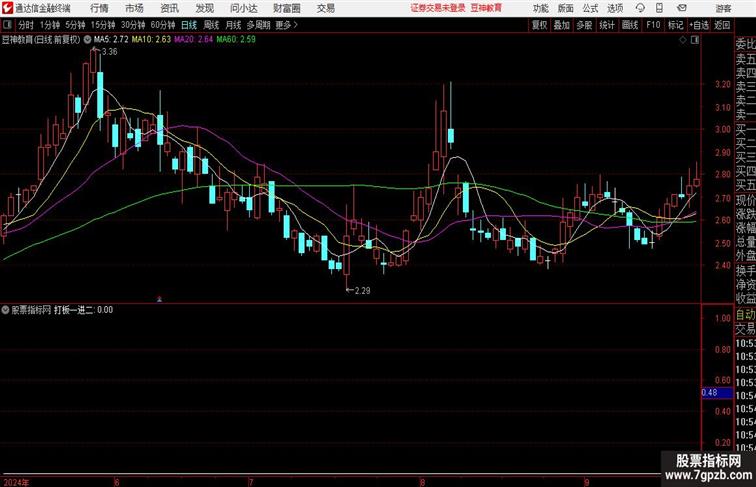The height and width of the screenshot is (487, 756).
Task: Switch to 15分钟 period
Action: pyautogui.click(x=103, y=25)
